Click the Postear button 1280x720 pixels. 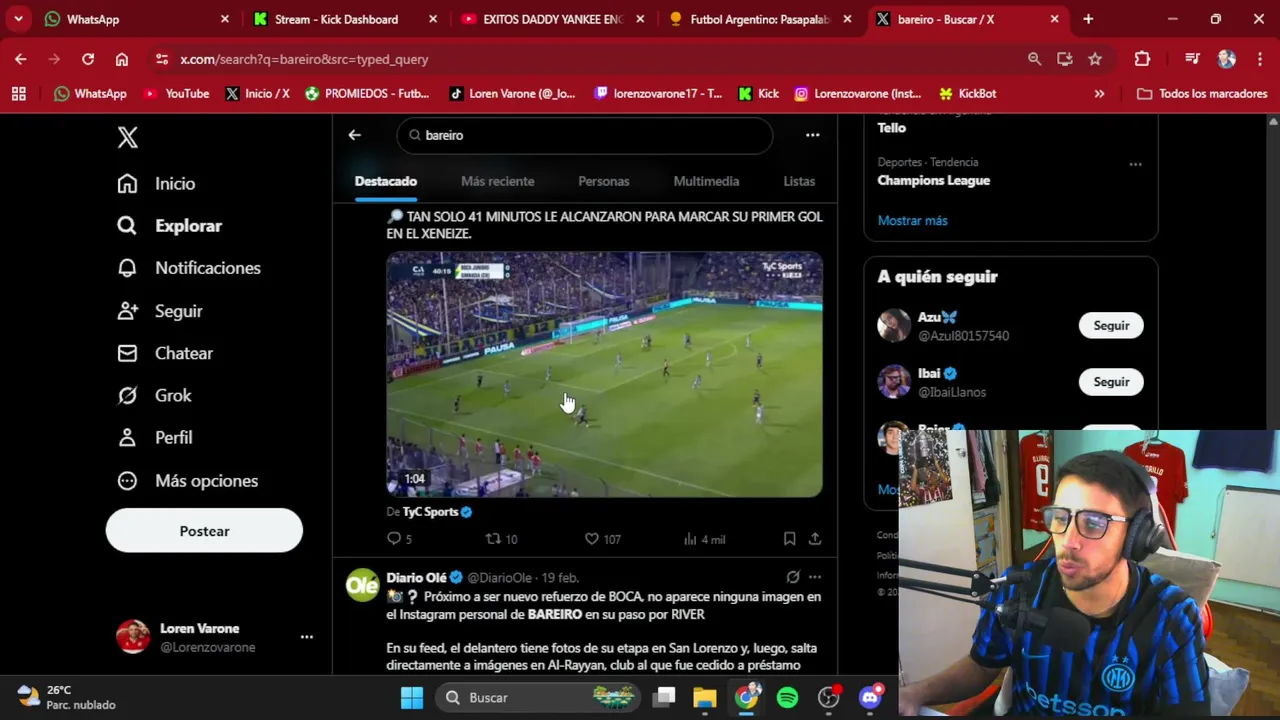click(204, 531)
